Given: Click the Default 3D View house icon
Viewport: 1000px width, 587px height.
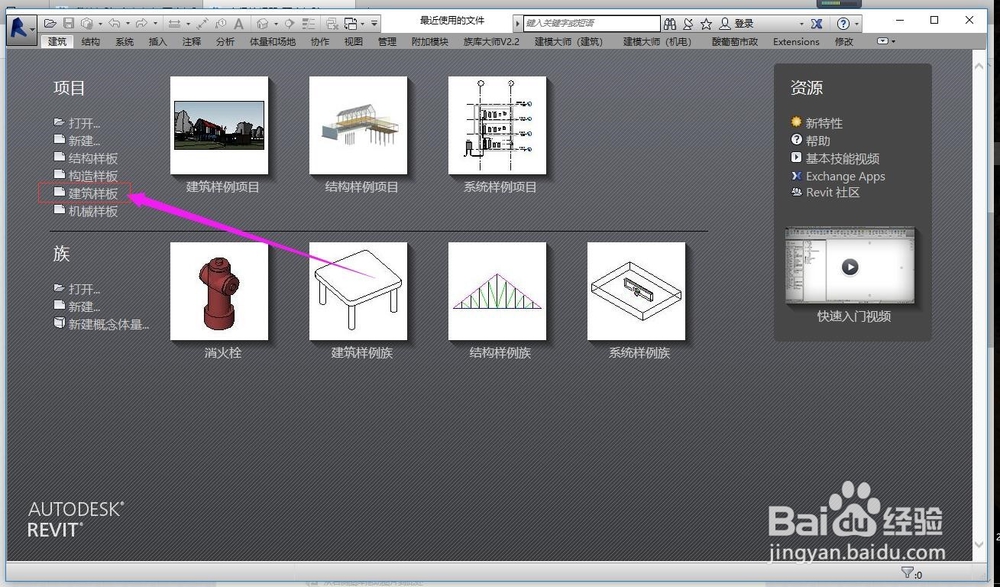Looking at the screenshot, I should click(262, 24).
